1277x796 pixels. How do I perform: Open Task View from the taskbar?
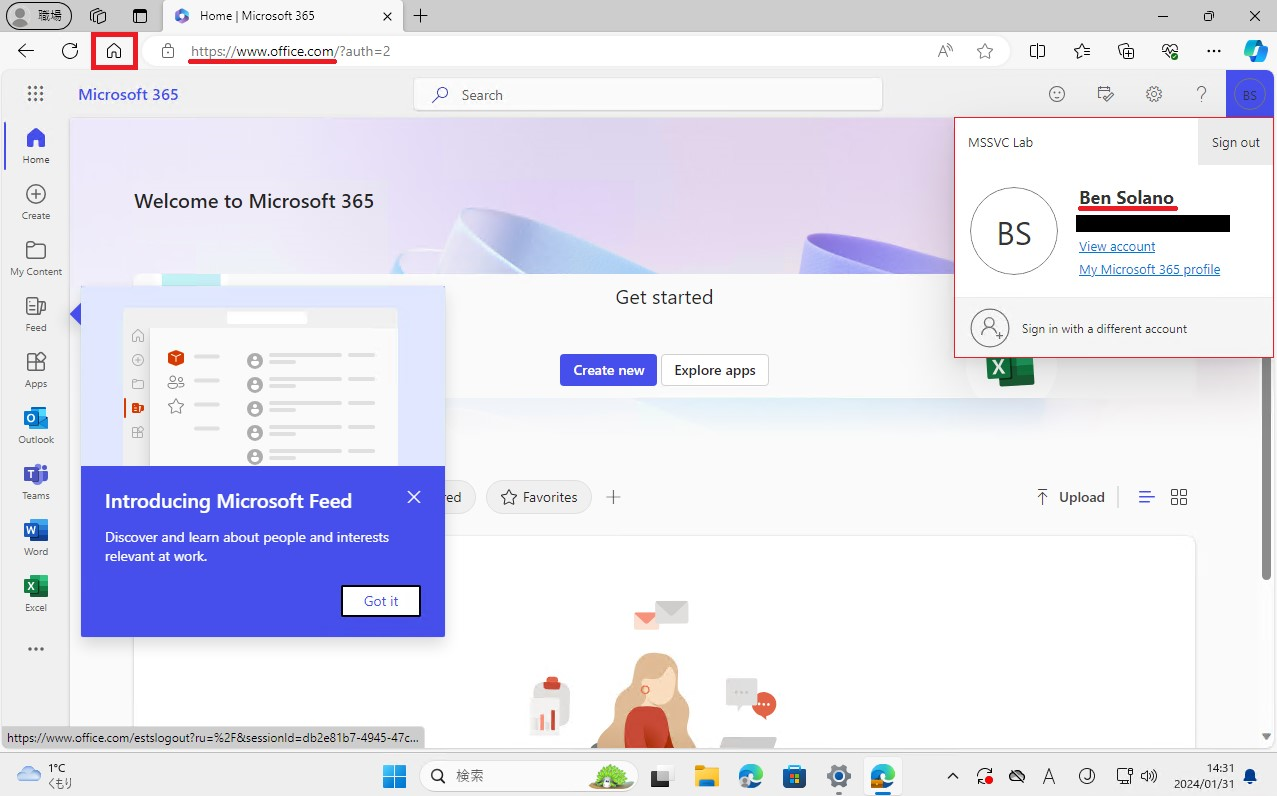pyautogui.click(x=662, y=776)
